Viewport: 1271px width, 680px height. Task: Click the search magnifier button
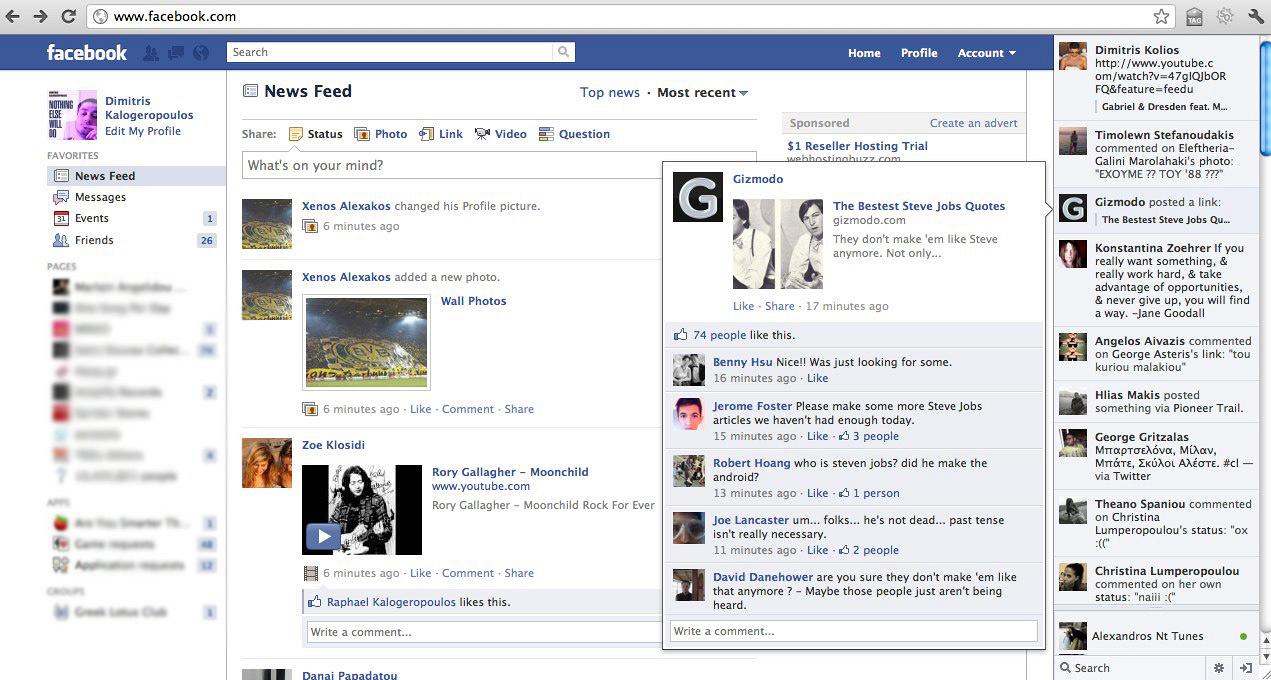pyautogui.click(x=565, y=52)
